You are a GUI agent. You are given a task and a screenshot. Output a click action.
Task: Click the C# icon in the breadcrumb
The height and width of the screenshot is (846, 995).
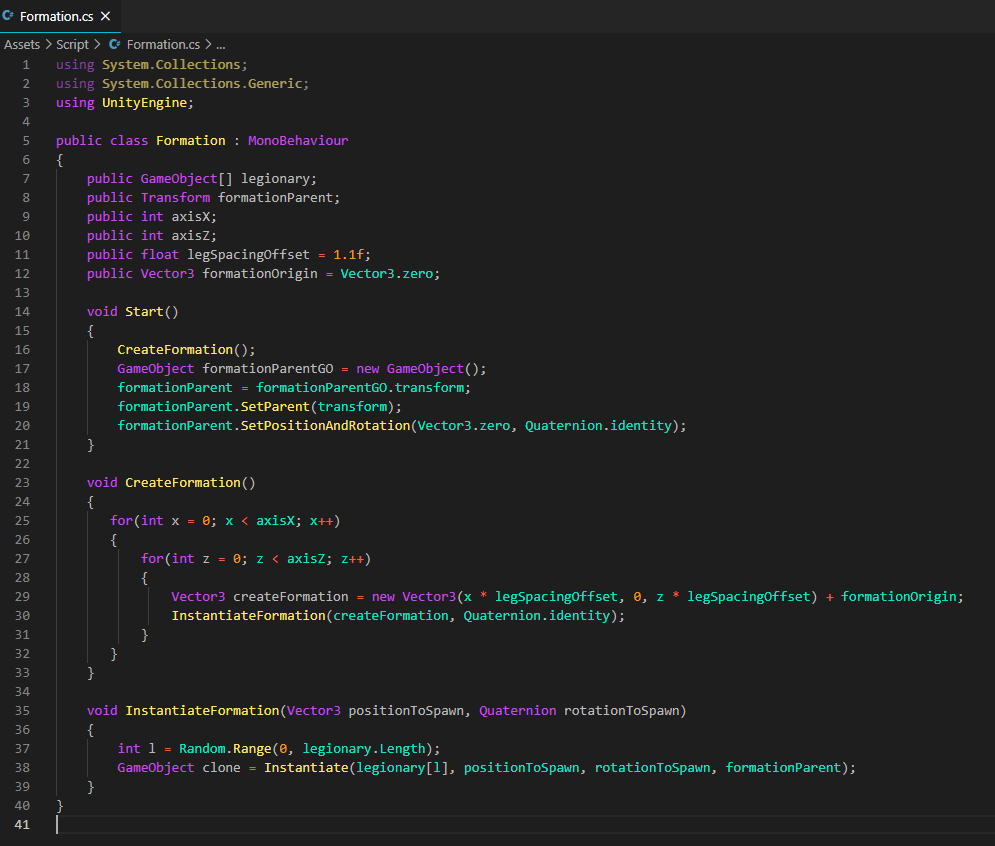(x=114, y=44)
